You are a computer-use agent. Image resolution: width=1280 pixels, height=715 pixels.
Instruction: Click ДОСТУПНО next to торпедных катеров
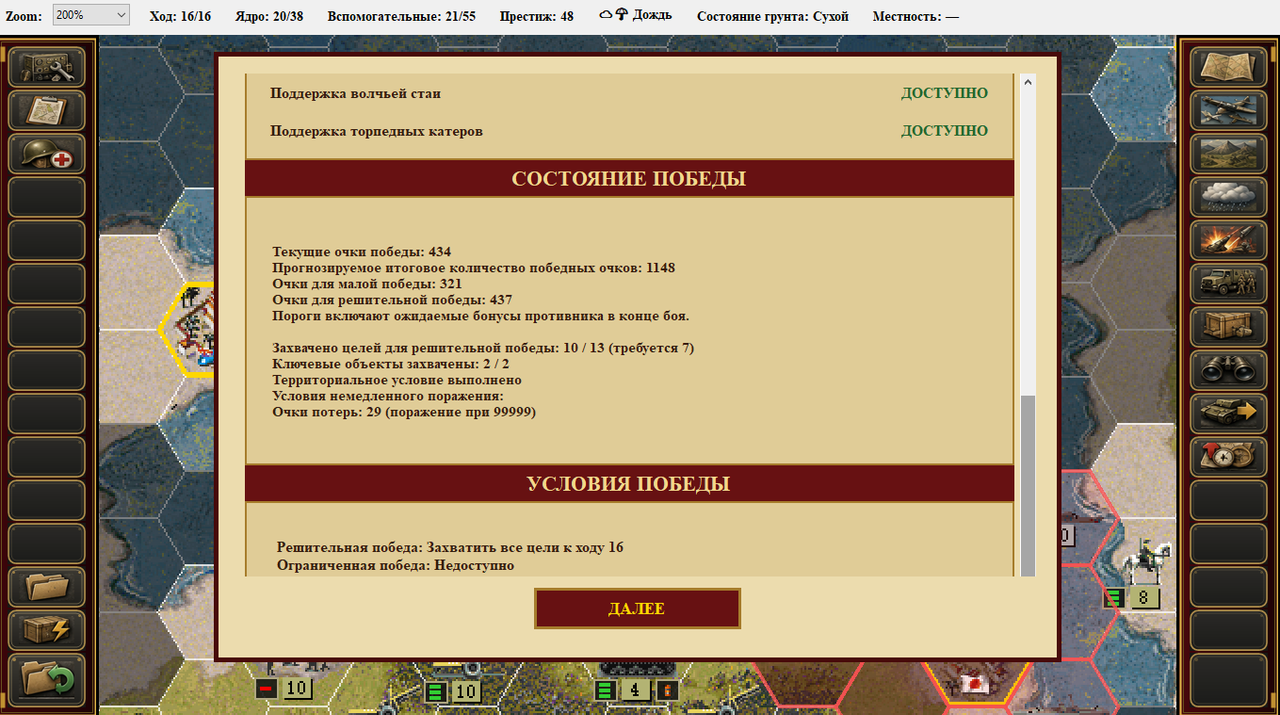pos(944,131)
